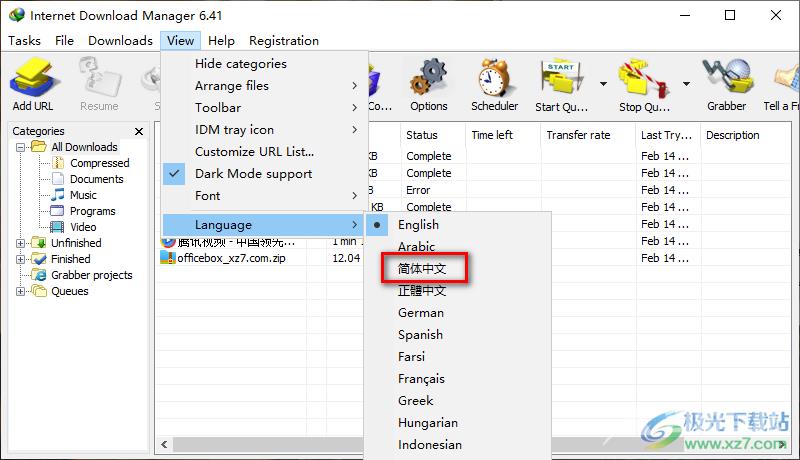Close the Categories panel
This screenshot has height=460, width=800.
point(139,131)
